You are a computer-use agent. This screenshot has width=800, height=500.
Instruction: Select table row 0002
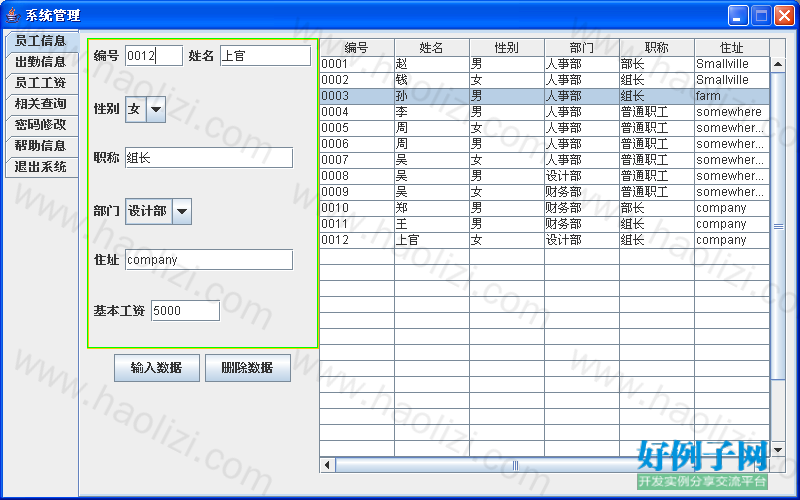544,80
